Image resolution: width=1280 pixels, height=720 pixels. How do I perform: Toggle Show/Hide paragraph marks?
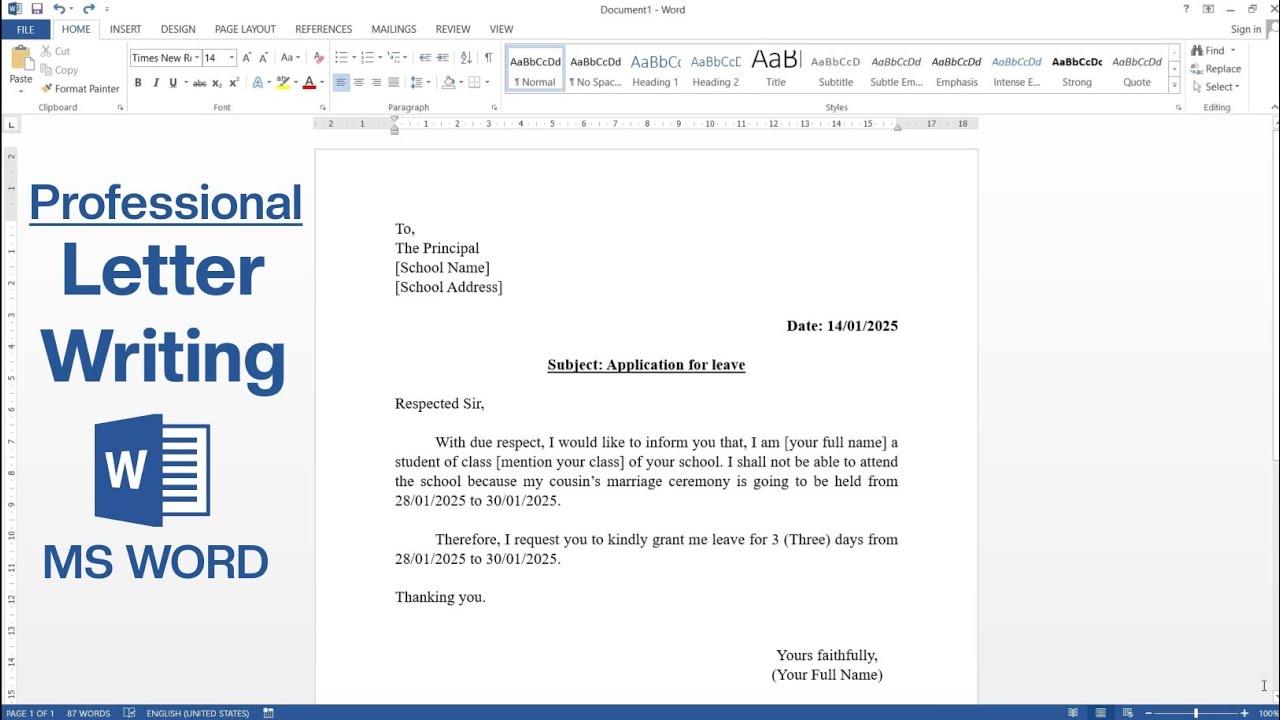[488, 58]
